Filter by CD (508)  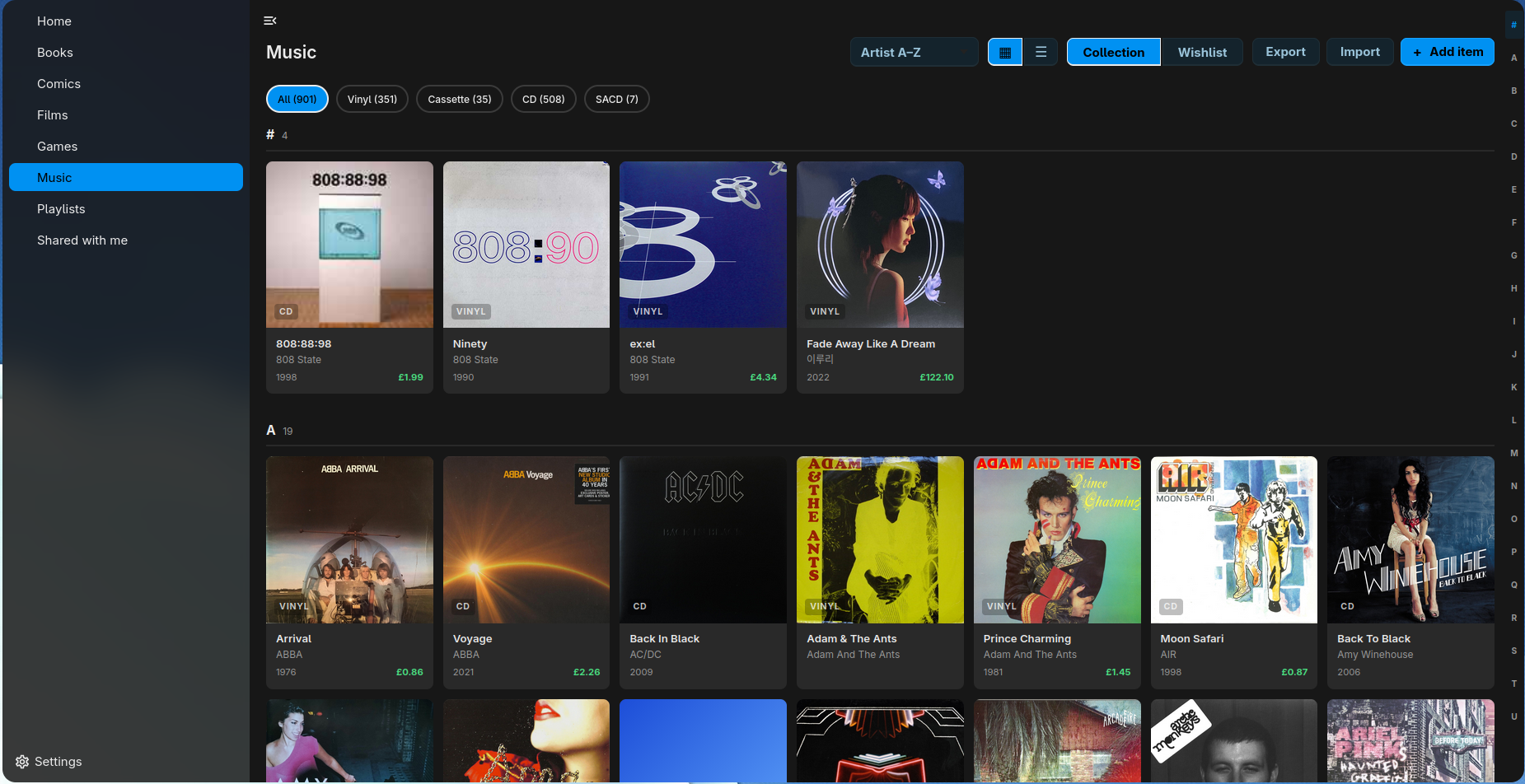click(544, 99)
